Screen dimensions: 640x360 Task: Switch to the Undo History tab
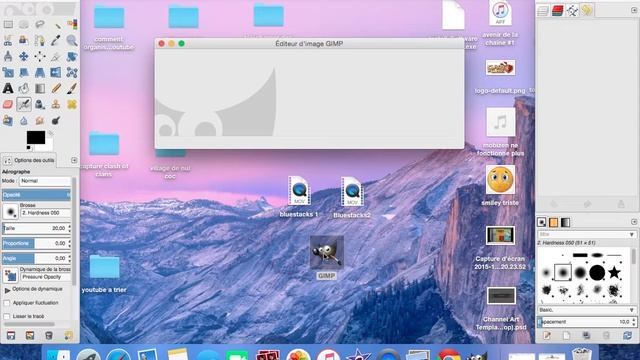(587, 11)
